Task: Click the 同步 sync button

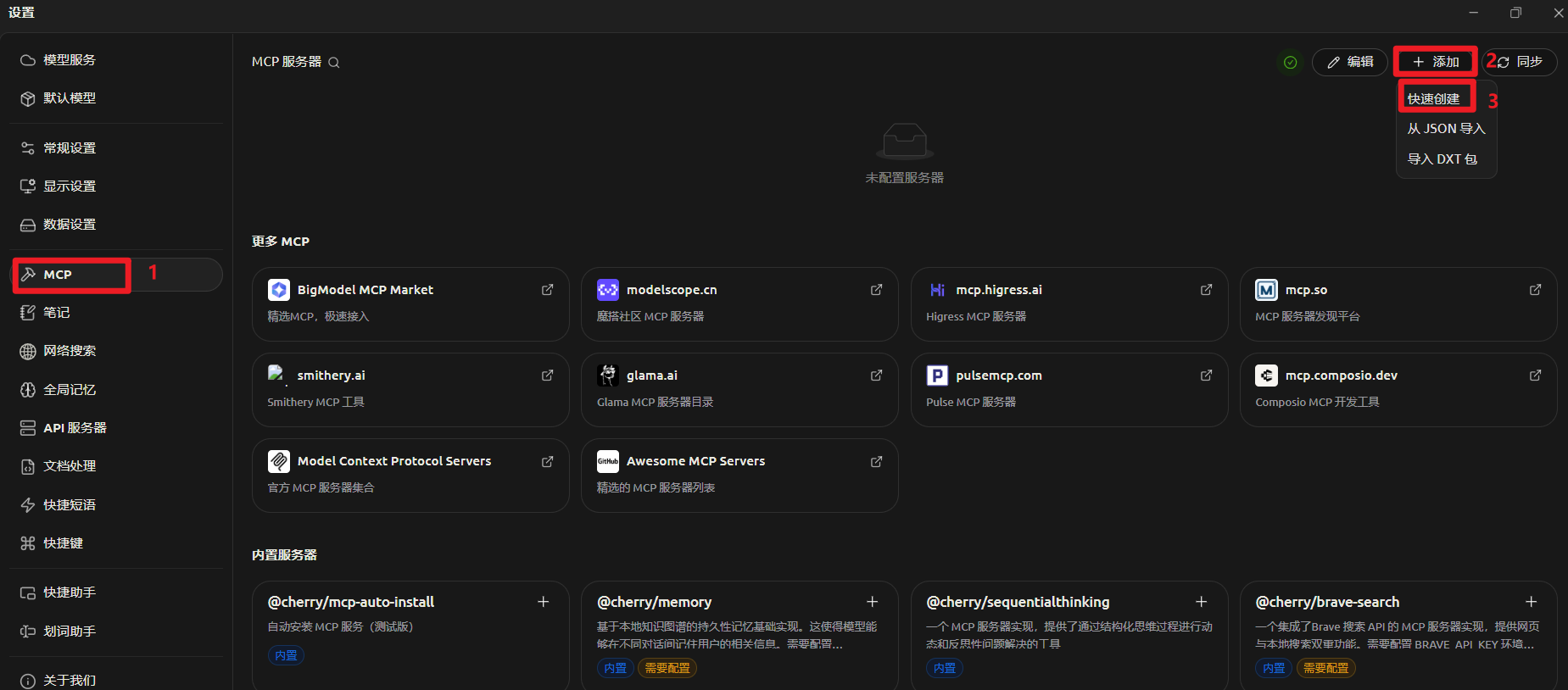Action: (x=1521, y=62)
